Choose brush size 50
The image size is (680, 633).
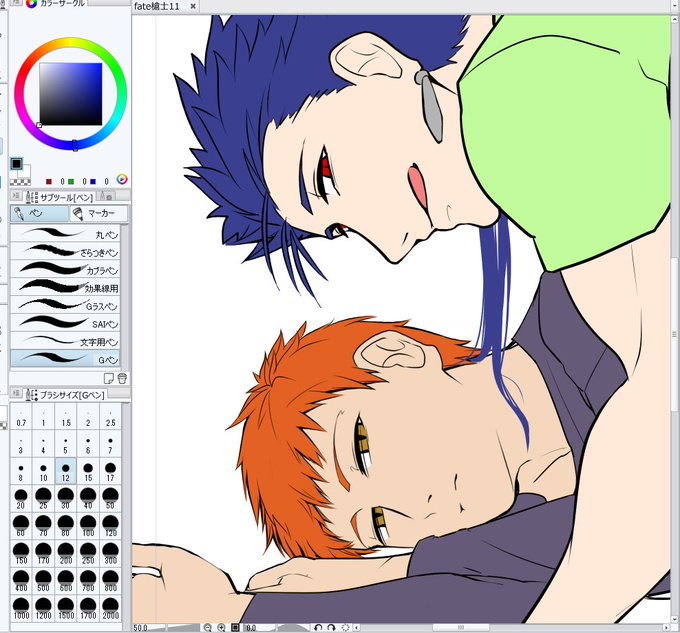click(110, 499)
